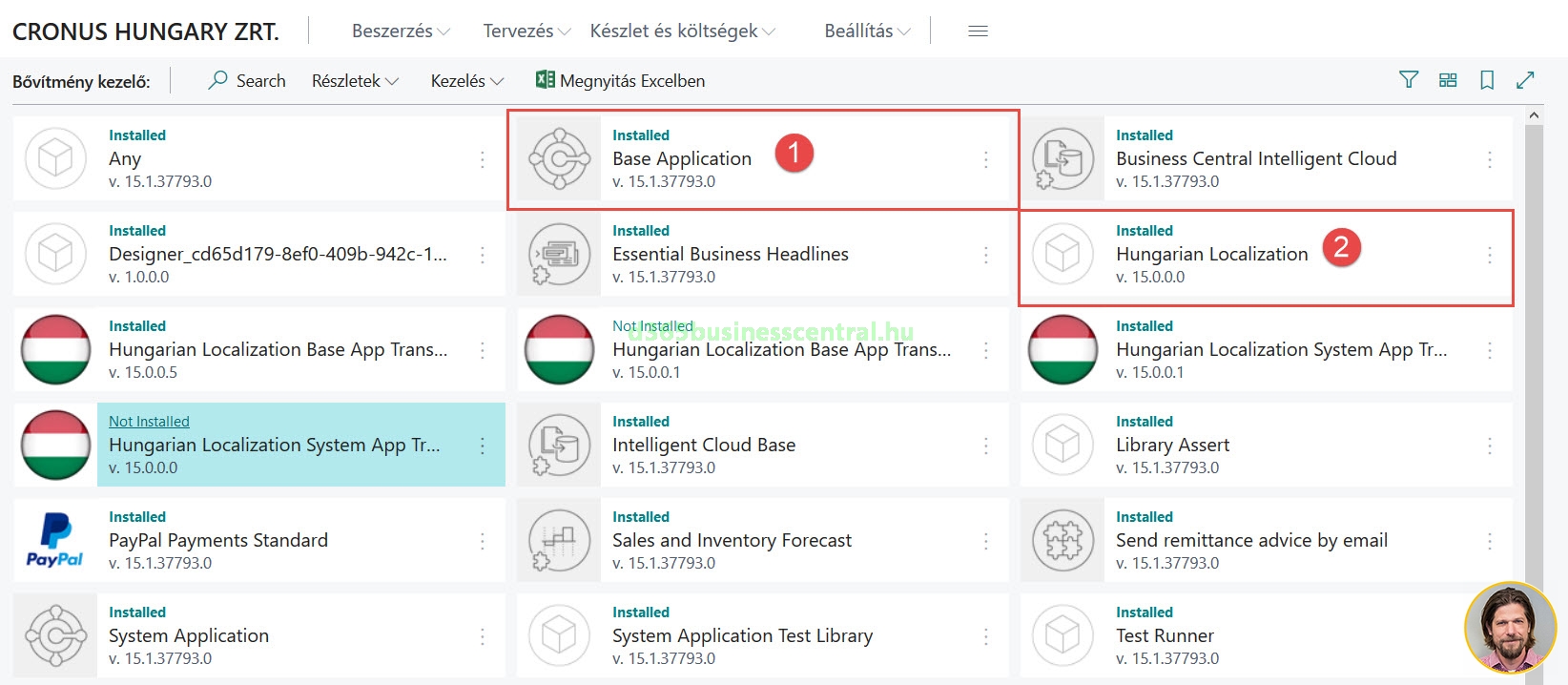
Task: Expand page with the diagonal arrows icon
Action: click(x=1525, y=80)
